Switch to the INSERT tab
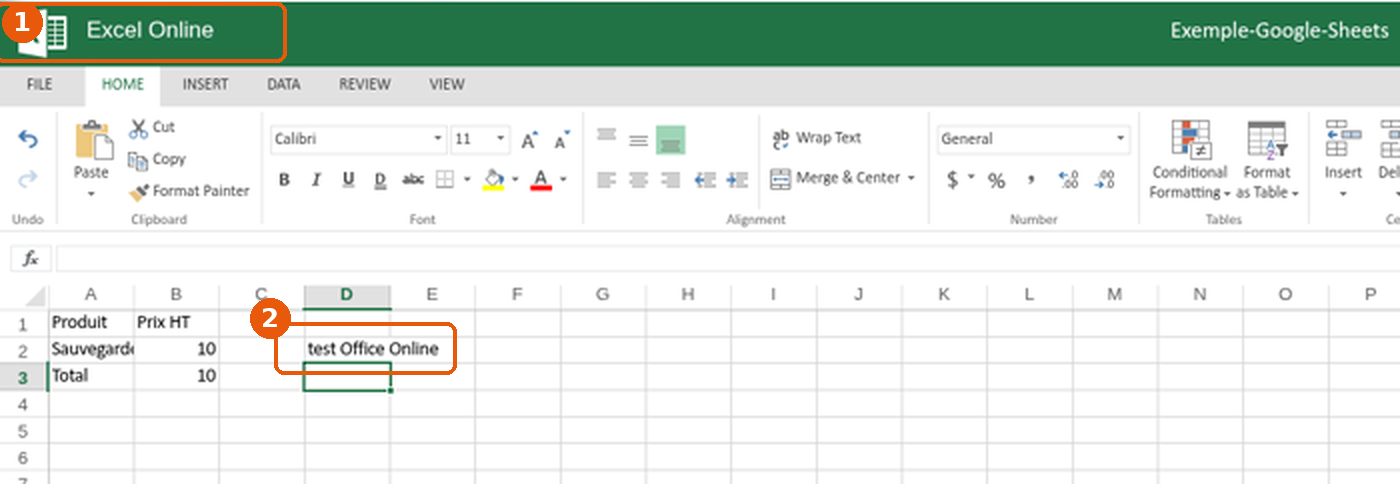 (x=205, y=85)
